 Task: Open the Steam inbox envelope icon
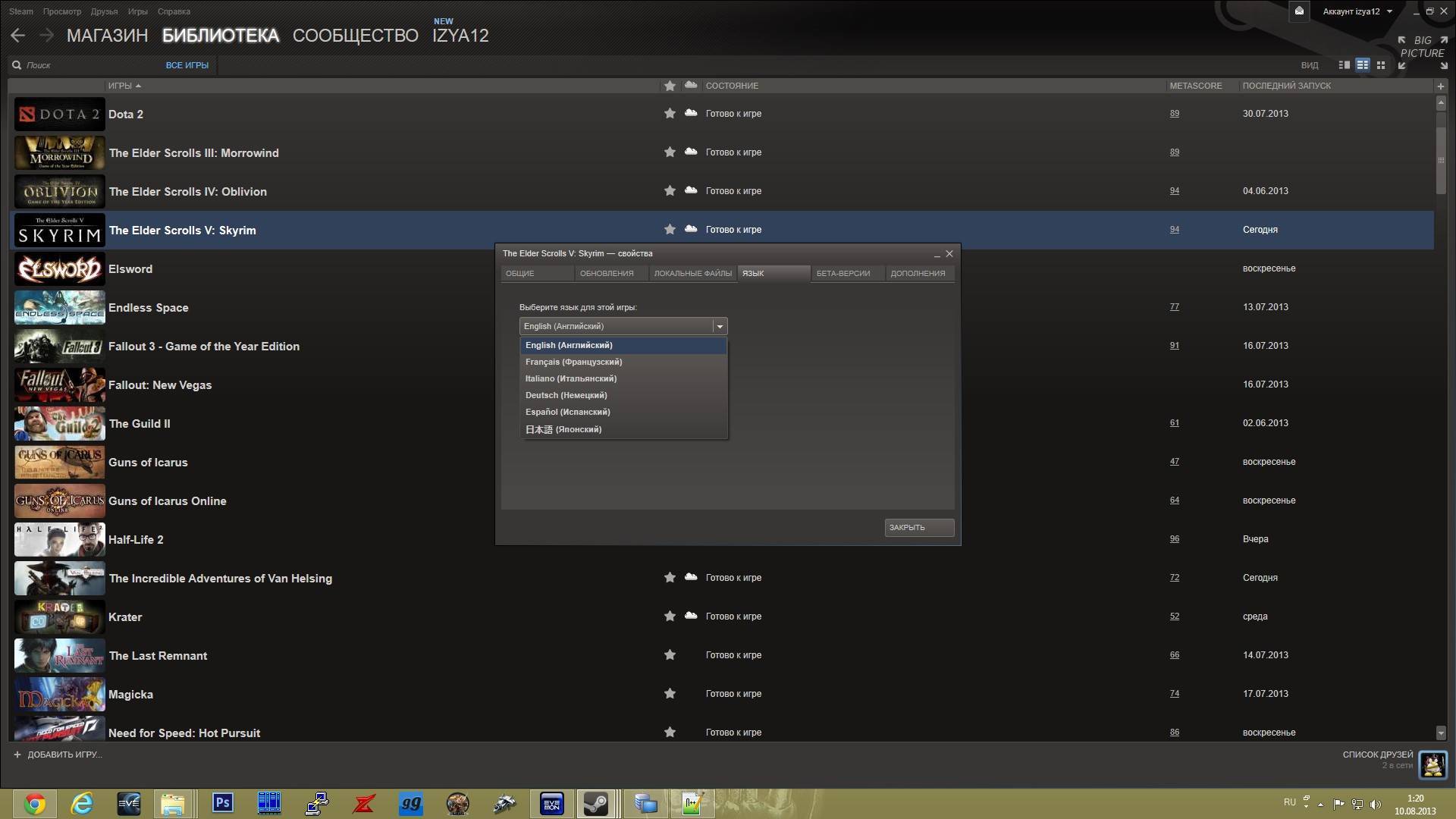[1299, 11]
